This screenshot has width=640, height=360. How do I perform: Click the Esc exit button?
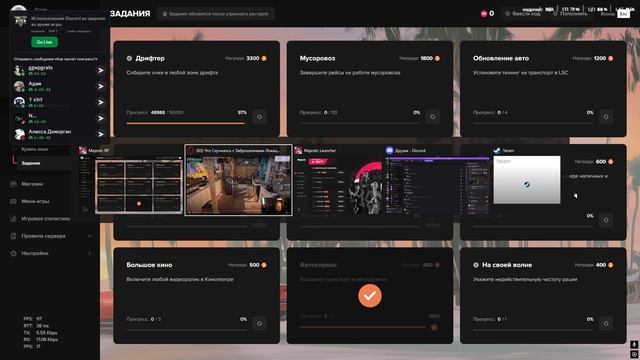[x=623, y=13]
